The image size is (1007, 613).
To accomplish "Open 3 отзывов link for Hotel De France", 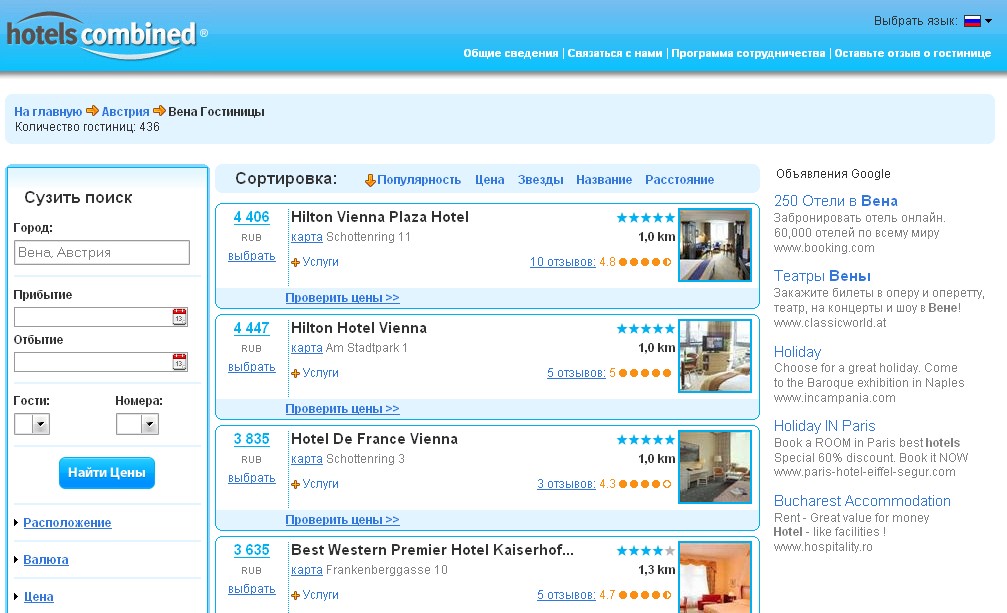I will click(566, 484).
